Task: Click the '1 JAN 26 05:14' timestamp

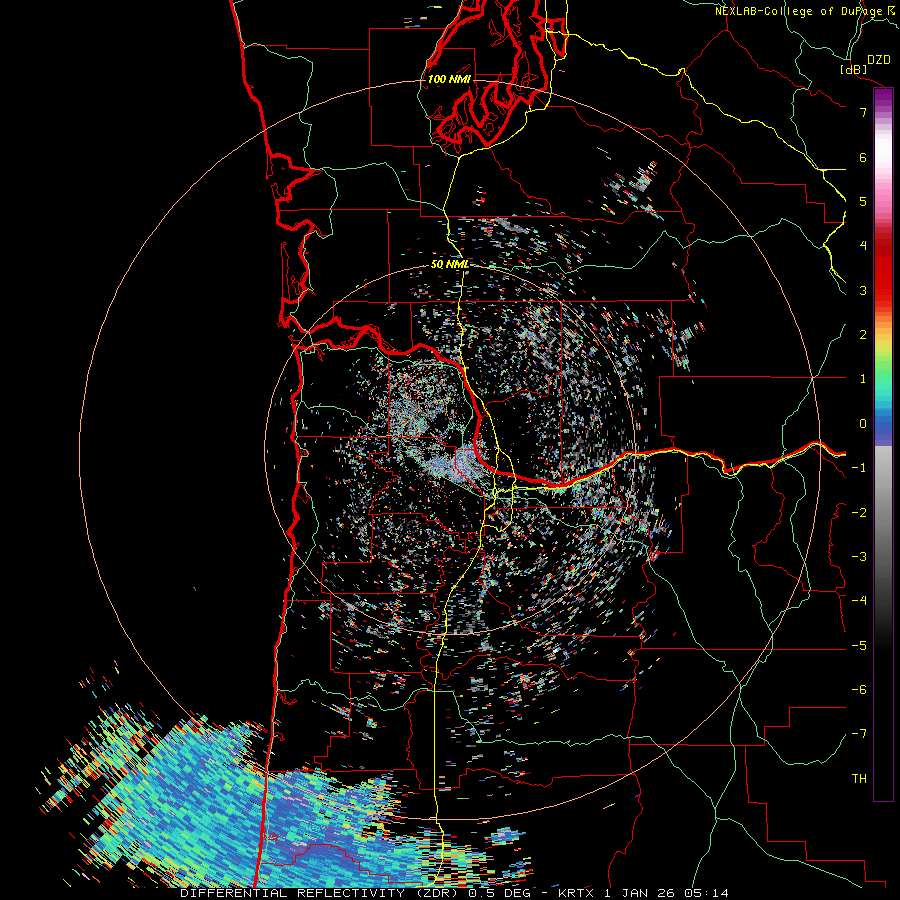Action: point(666,893)
